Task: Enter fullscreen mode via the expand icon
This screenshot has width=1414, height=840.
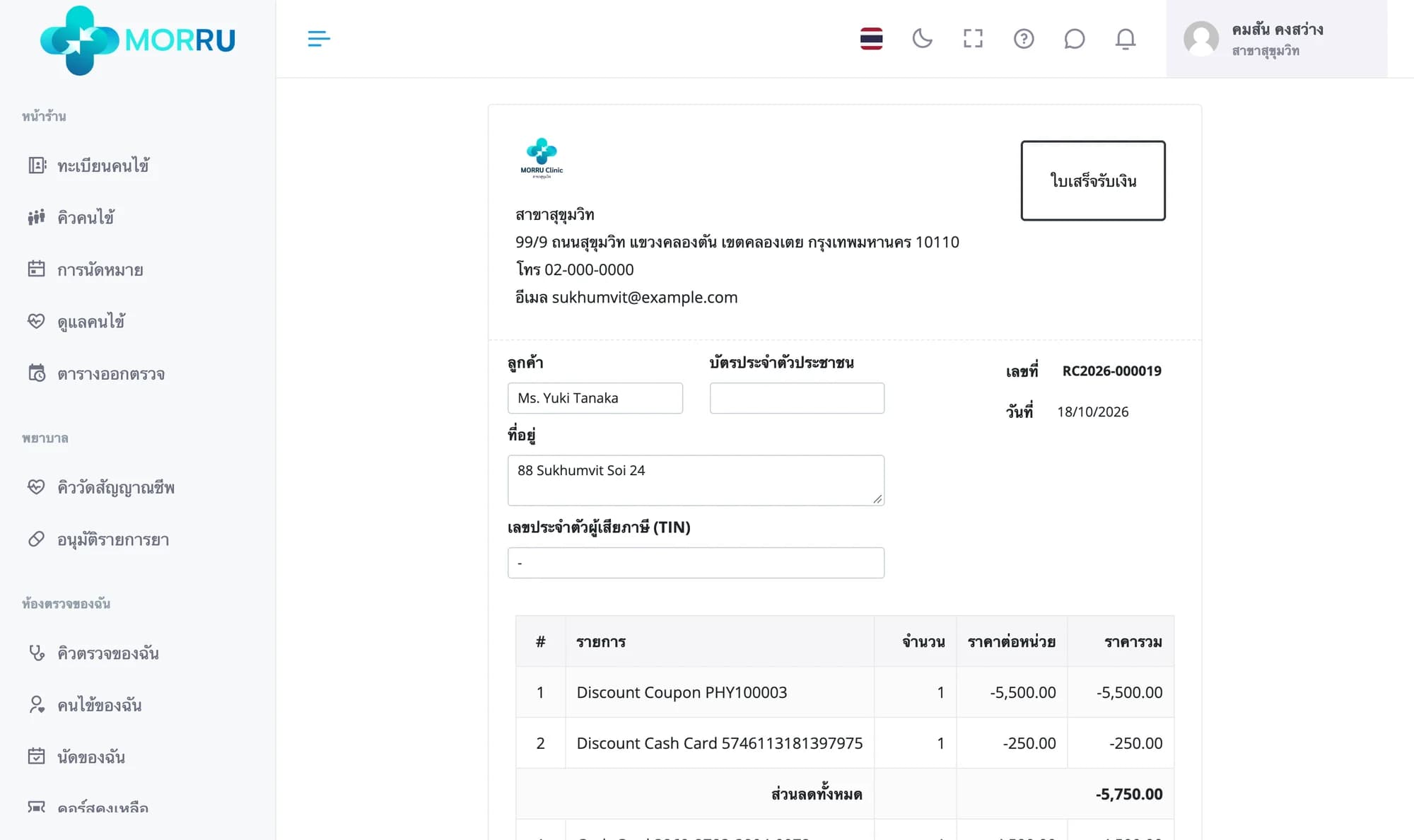Action: [x=973, y=39]
